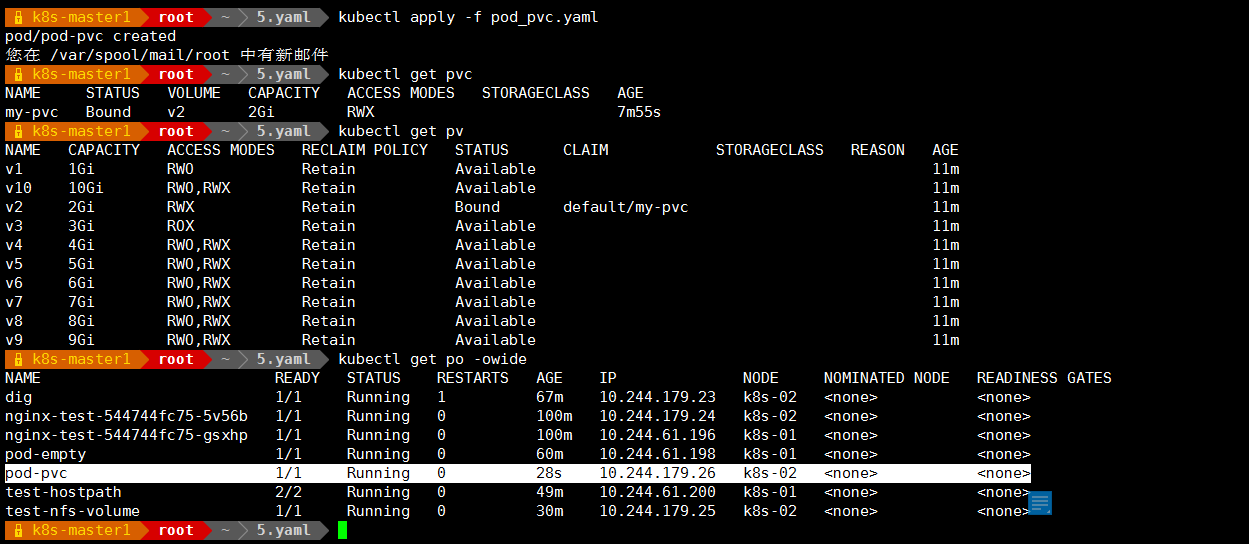Click the 'k8s-02' node in the pod-pvc row

(770, 473)
